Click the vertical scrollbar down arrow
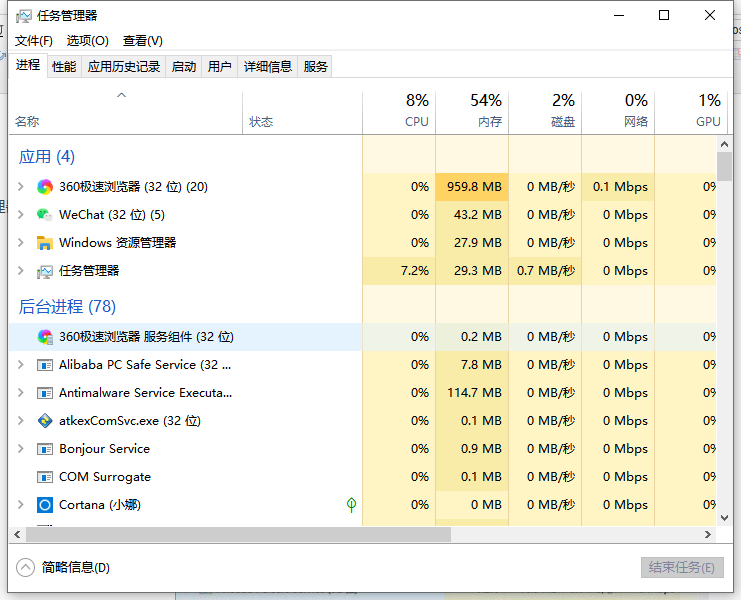Screen dimensions: 741x600 point(724,518)
